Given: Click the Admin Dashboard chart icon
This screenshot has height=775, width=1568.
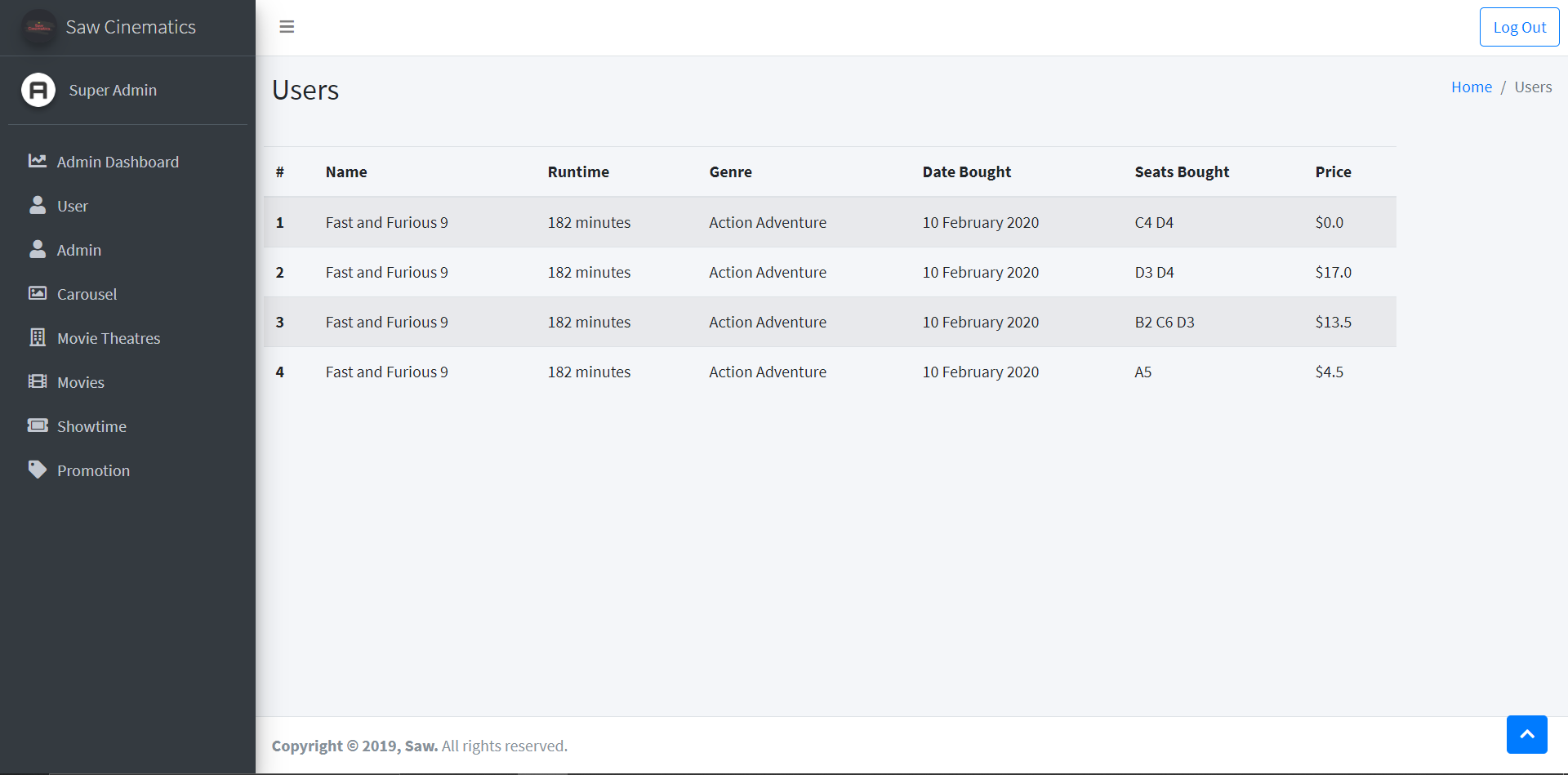Looking at the screenshot, I should coord(38,161).
